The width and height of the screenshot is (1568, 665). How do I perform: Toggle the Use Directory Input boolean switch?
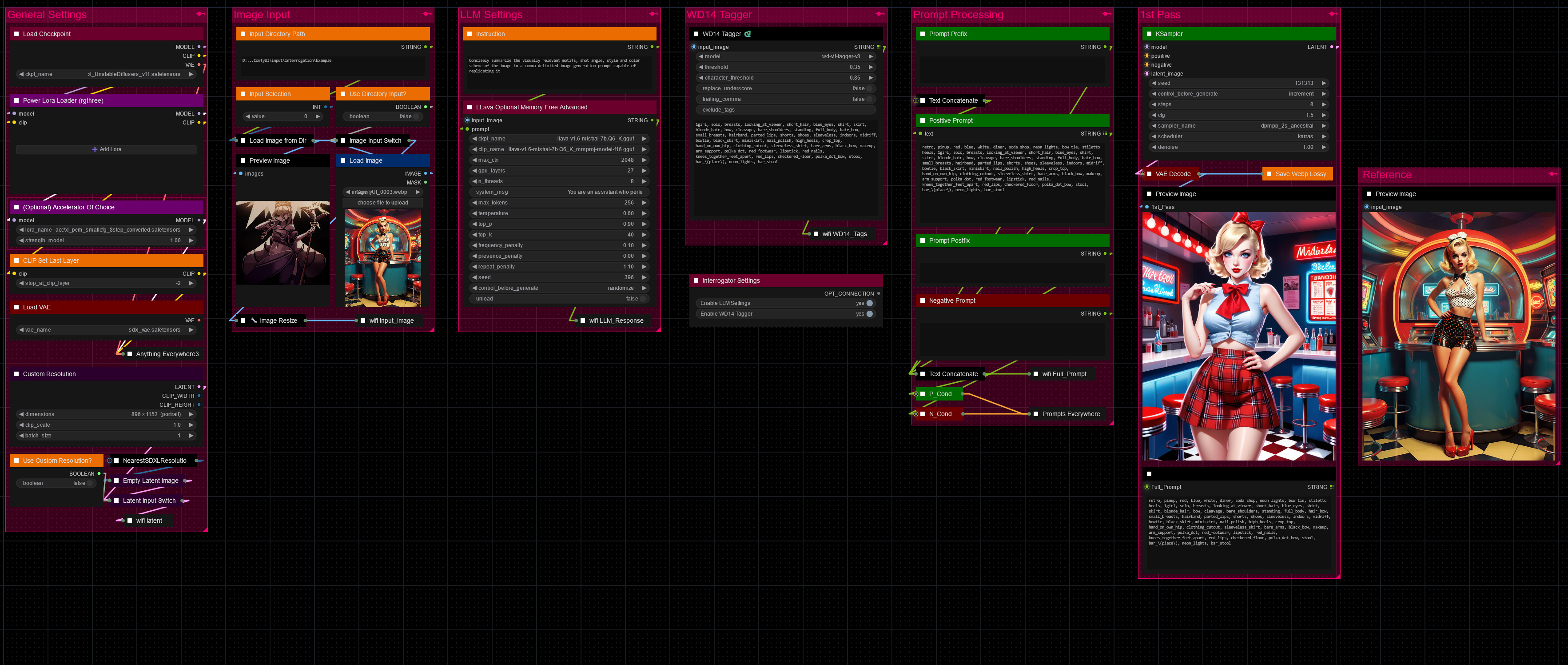(x=416, y=117)
